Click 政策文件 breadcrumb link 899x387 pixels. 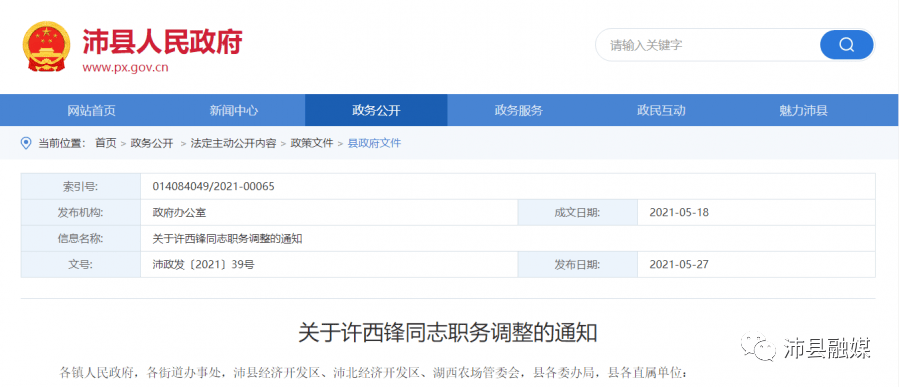(312, 143)
